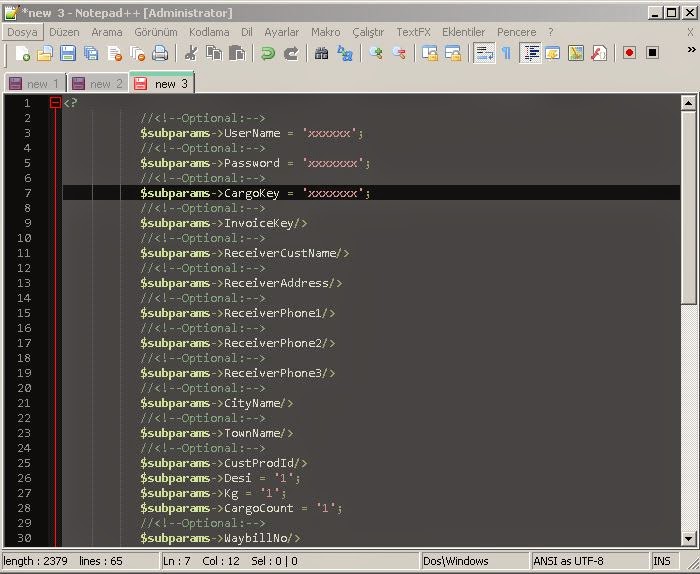Open the Dil menu
Viewport: 700px width, 574px height.
click(247, 32)
